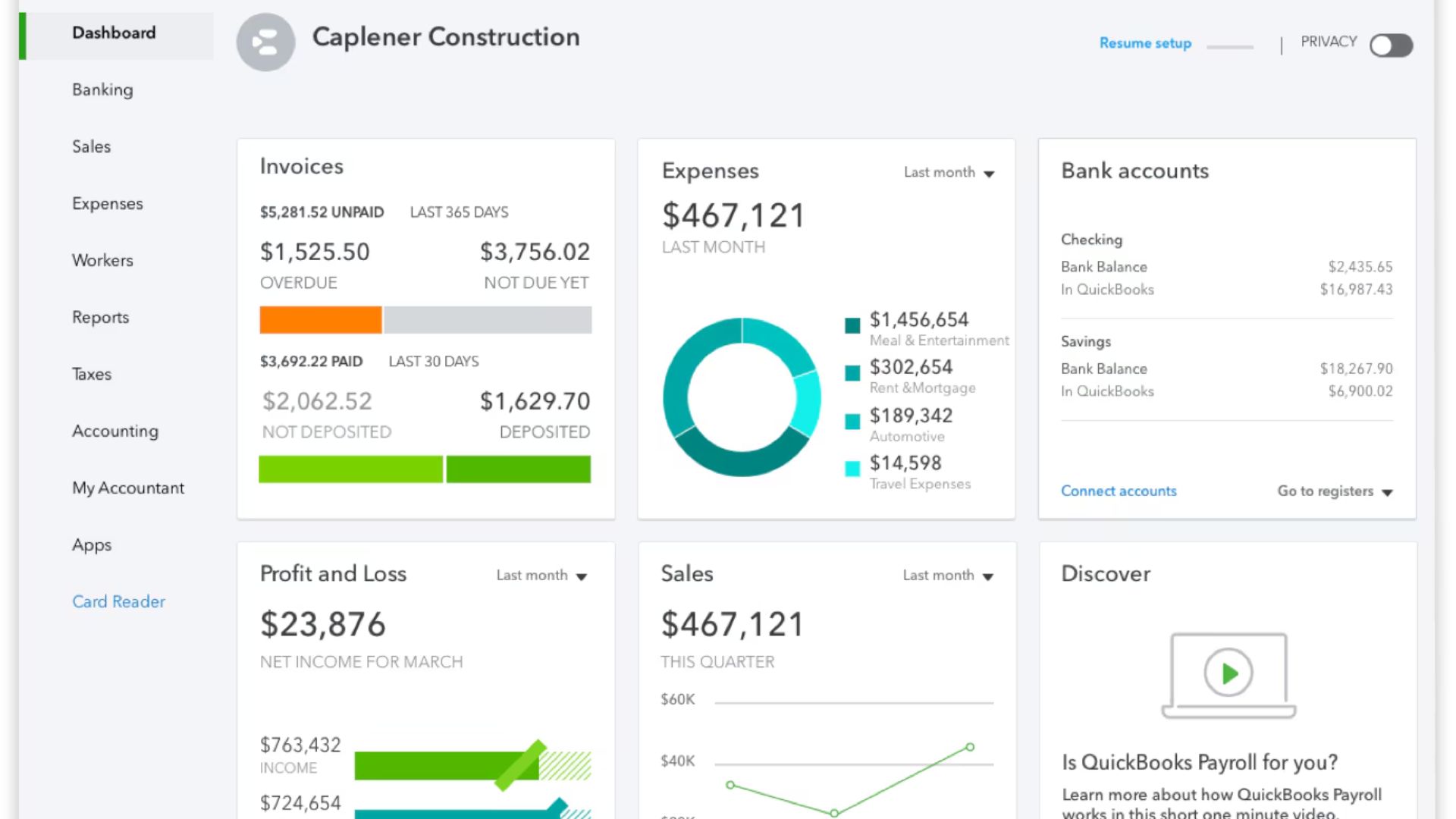Open Workers in the sidebar
The image size is (1456, 819).
pyautogui.click(x=102, y=260)
